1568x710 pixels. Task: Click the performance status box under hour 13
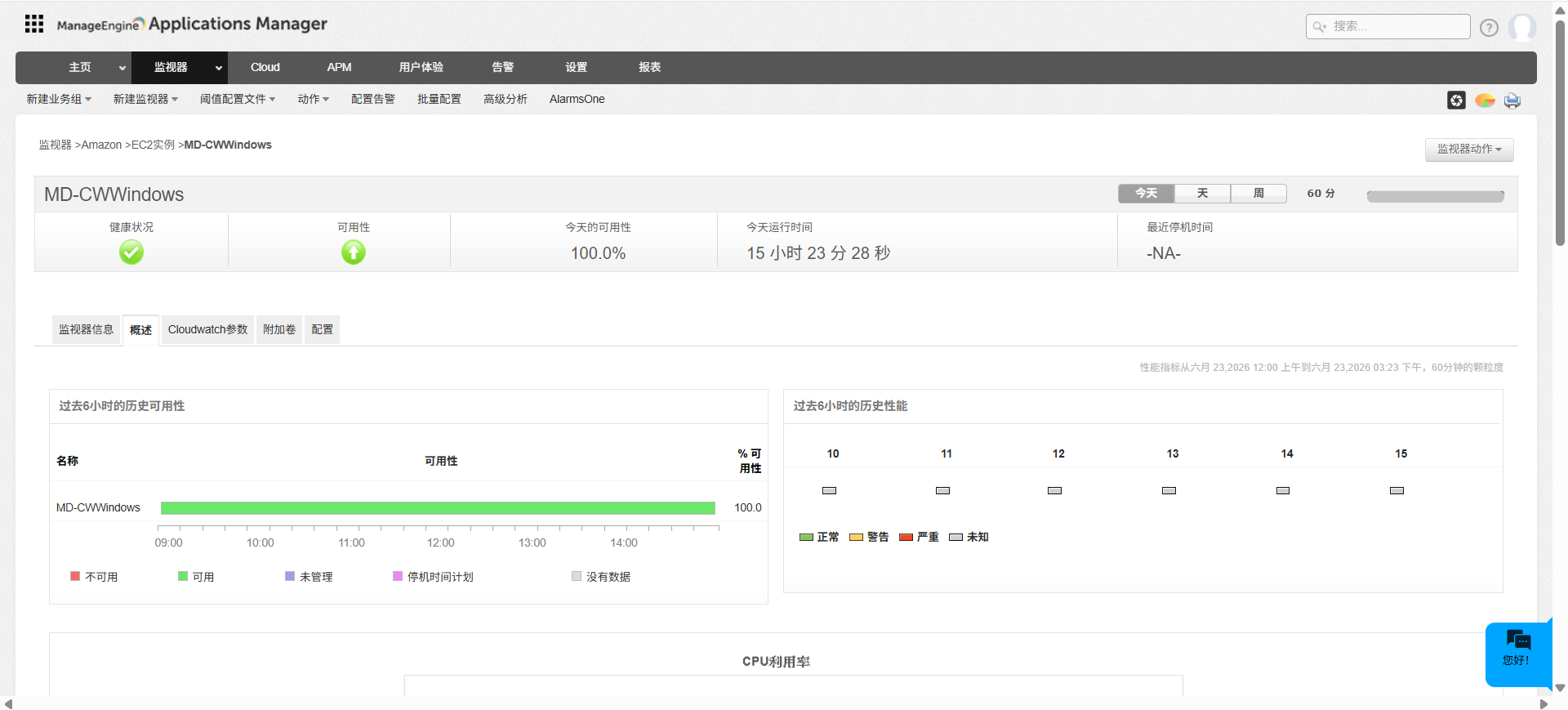click(1169, 490)
